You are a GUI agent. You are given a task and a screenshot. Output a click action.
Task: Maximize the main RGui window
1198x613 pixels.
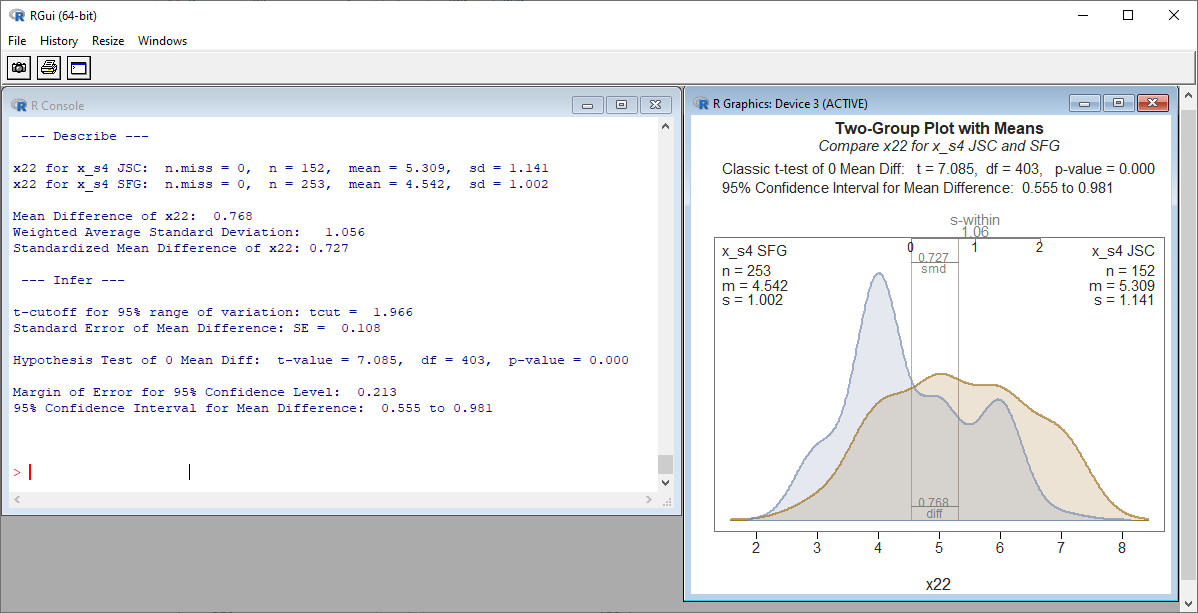(x=1128, y=15)
